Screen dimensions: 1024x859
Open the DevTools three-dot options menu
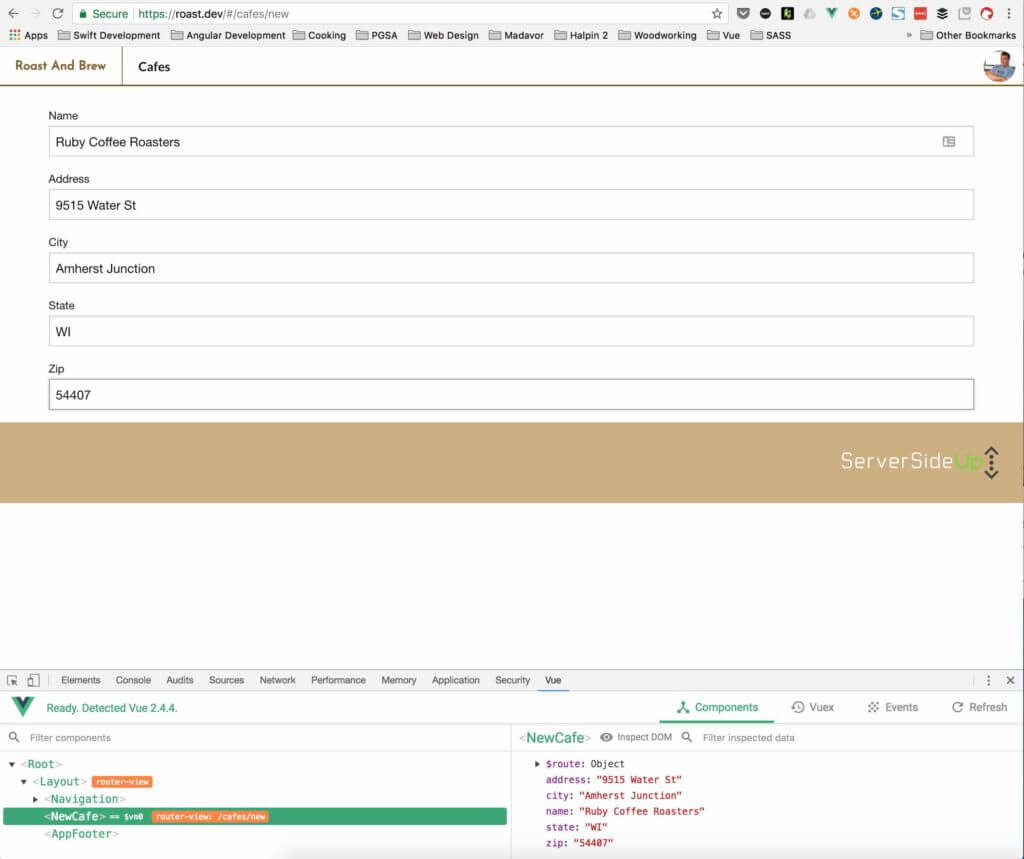tap(988, 680)
